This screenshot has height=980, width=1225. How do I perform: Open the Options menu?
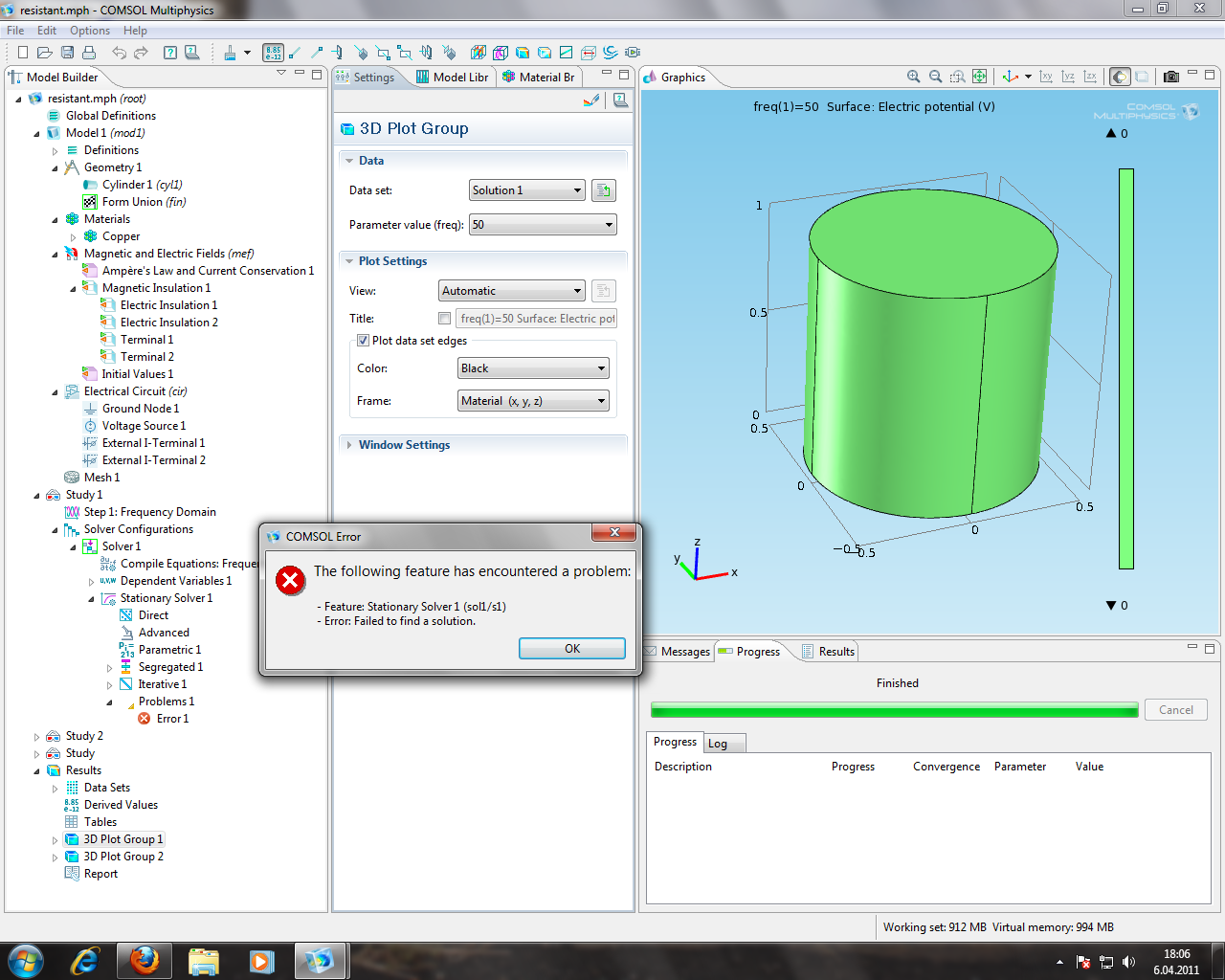tap(89, 31)
